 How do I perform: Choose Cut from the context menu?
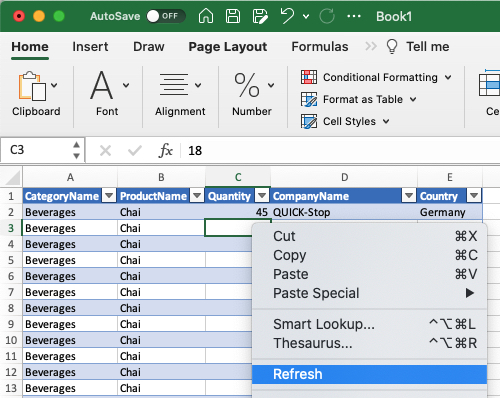click(369, 236)
